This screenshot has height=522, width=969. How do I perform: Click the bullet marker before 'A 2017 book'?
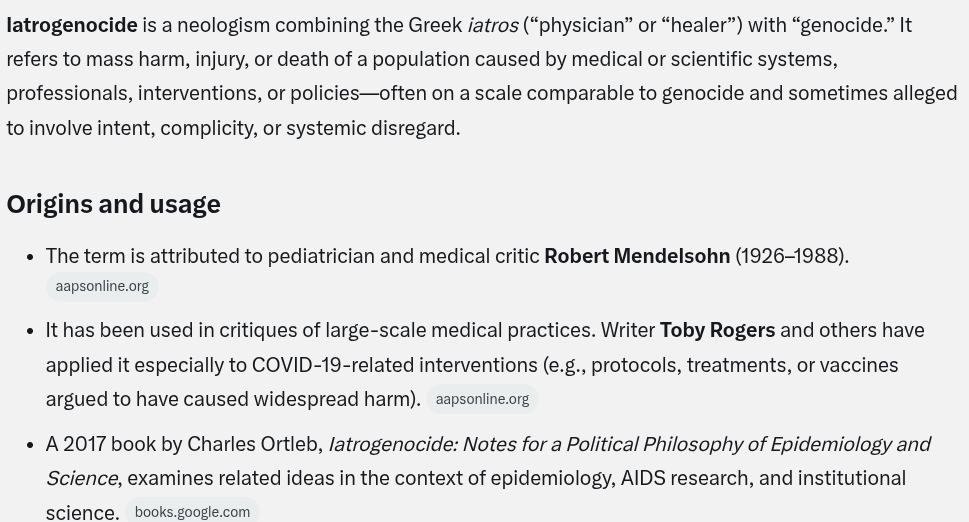[30, 445]
